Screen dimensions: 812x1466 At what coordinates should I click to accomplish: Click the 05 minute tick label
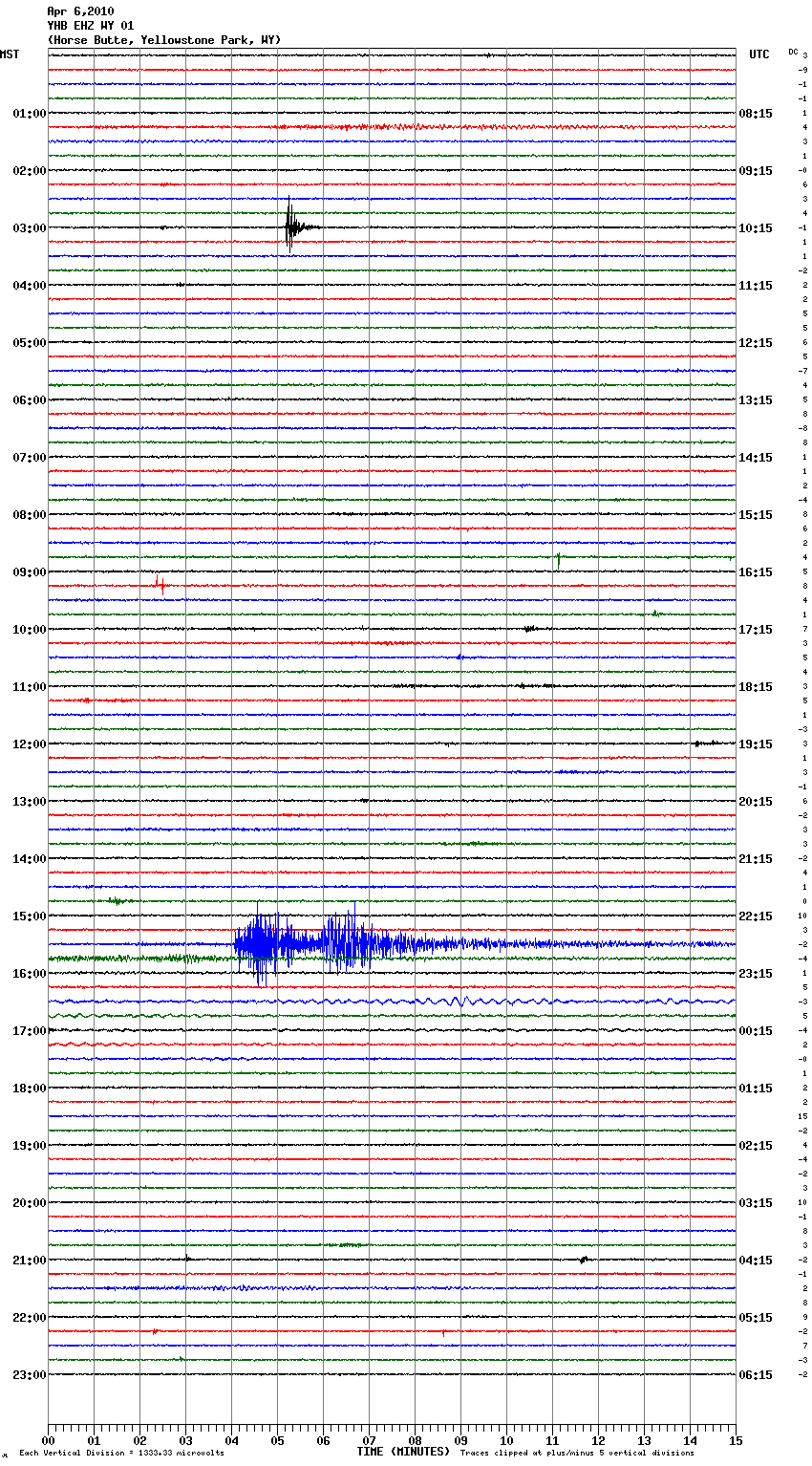coord(277,1440)
